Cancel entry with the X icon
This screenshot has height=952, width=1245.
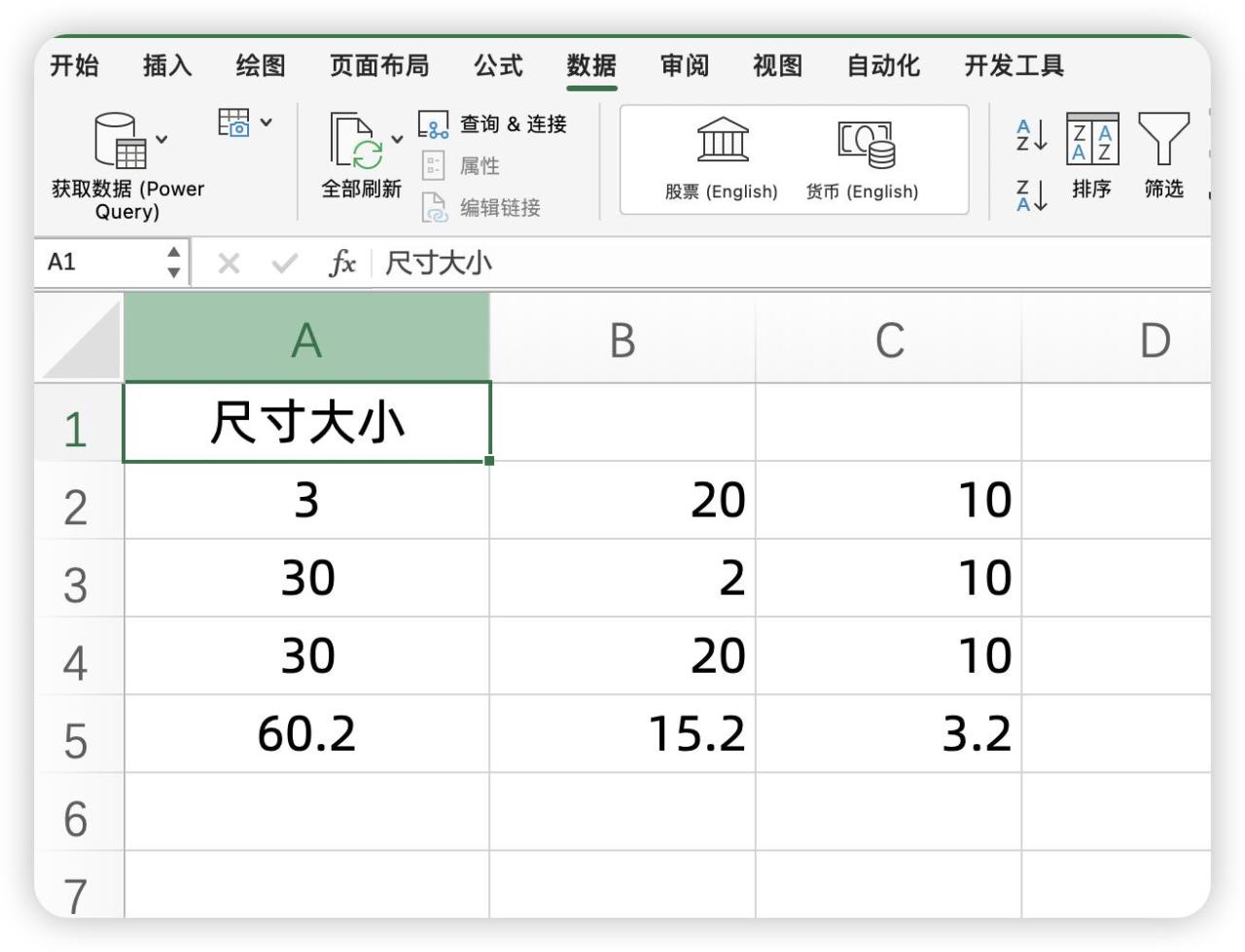pyautogui.click(x=229, y=264)
